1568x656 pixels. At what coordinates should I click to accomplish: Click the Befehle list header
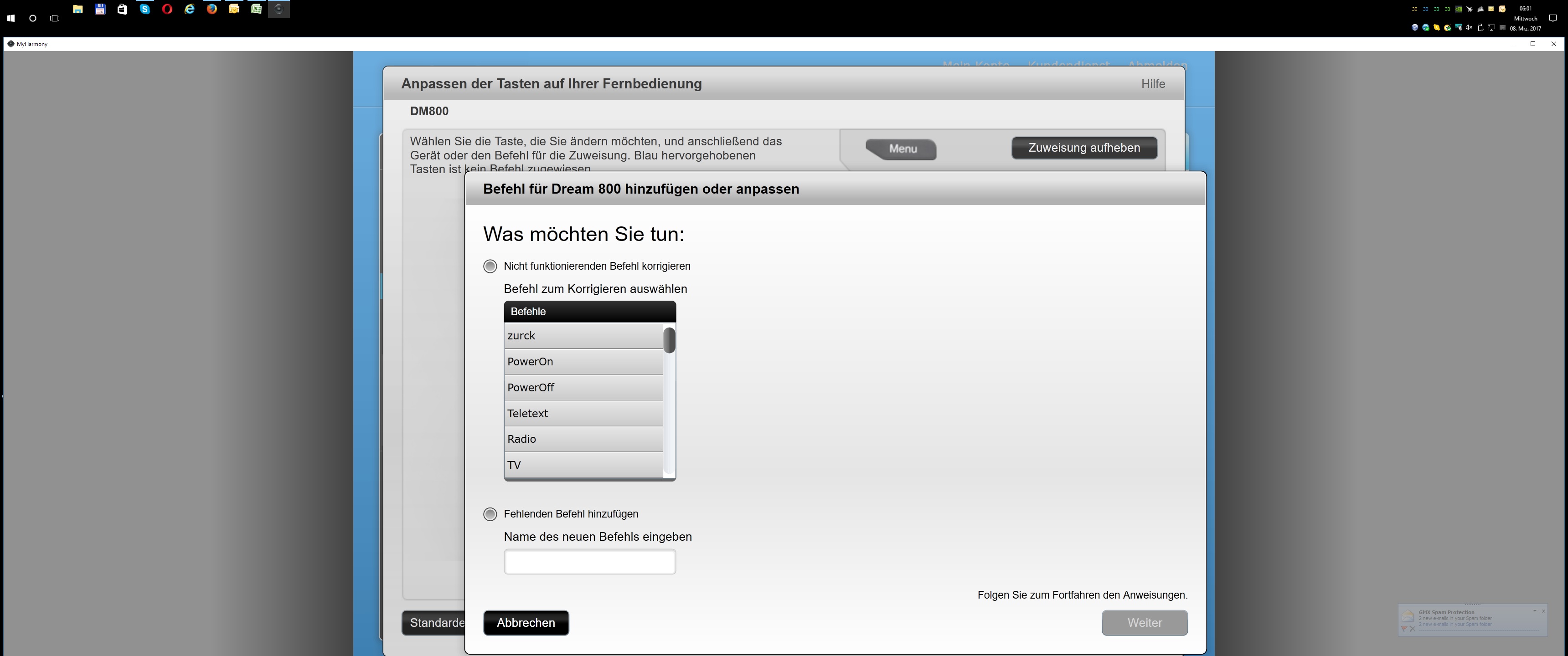click(589, 312)
